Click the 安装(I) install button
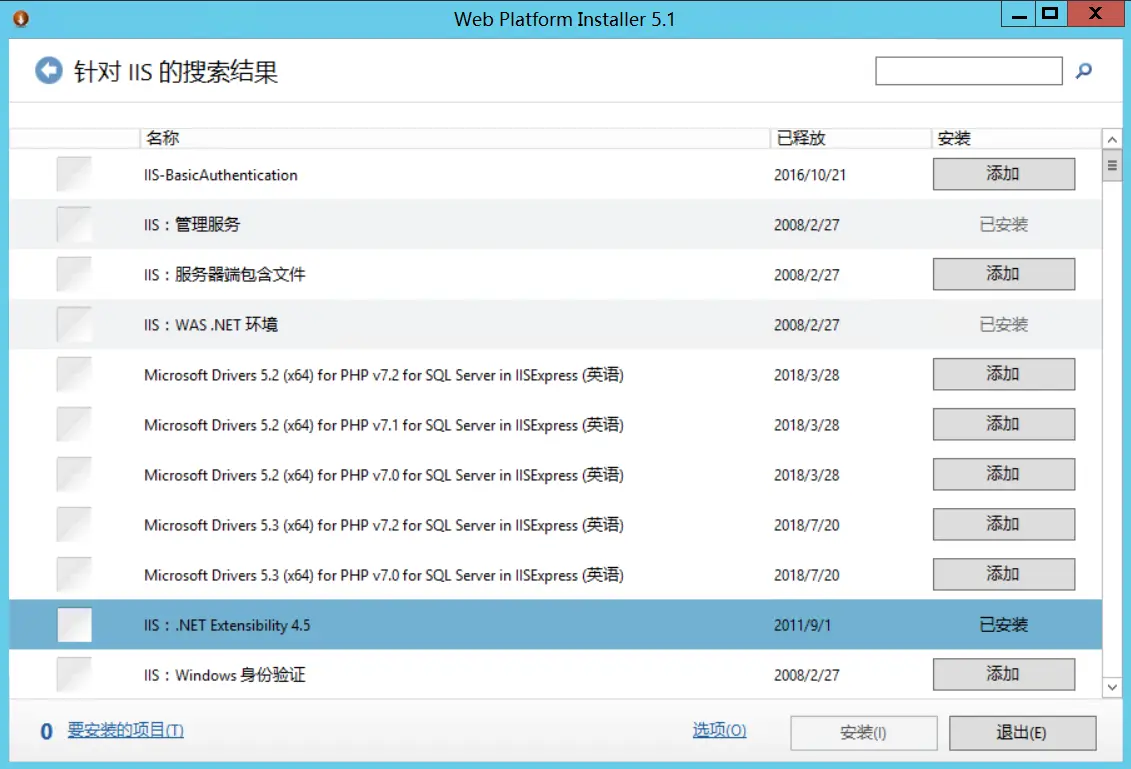This screenshot has height=769, width=1131. [x=863, y=733]
